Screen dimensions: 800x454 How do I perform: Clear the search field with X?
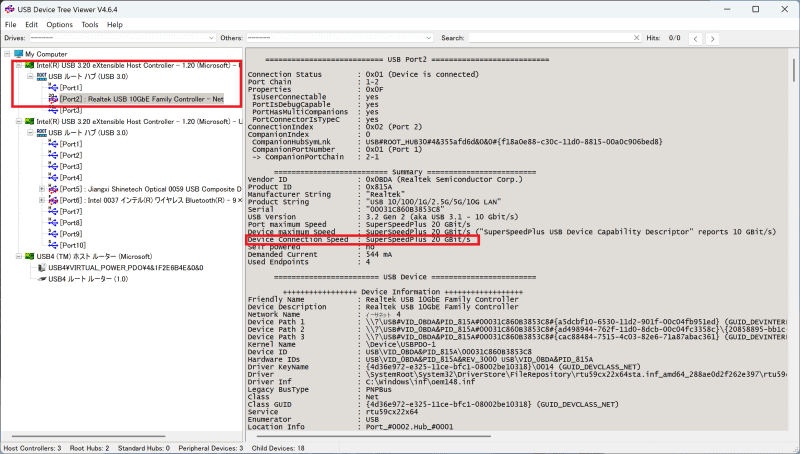pos(636,38)
